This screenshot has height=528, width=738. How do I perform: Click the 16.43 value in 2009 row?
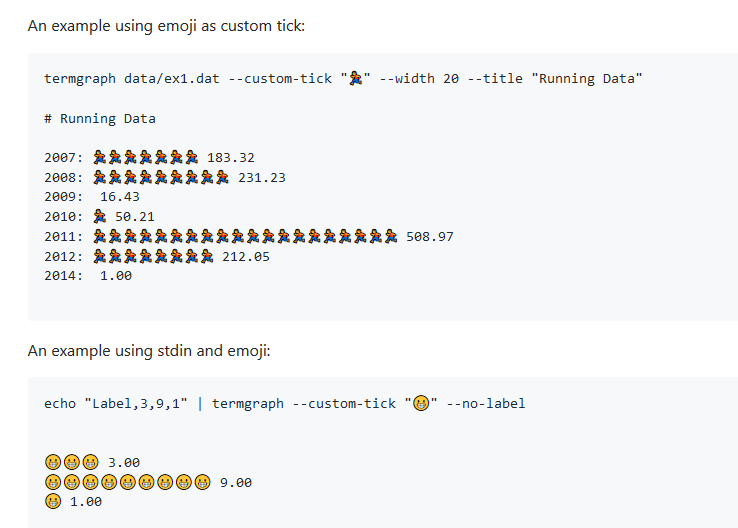pyautogui.click(x=120, y=197)
